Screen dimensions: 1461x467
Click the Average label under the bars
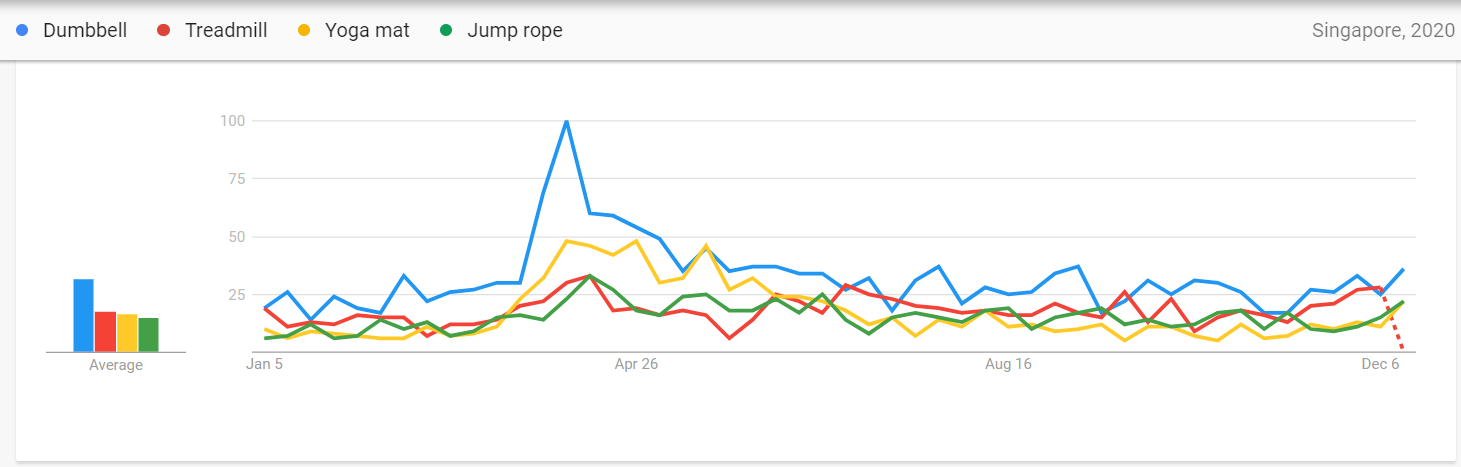point(116,365)
